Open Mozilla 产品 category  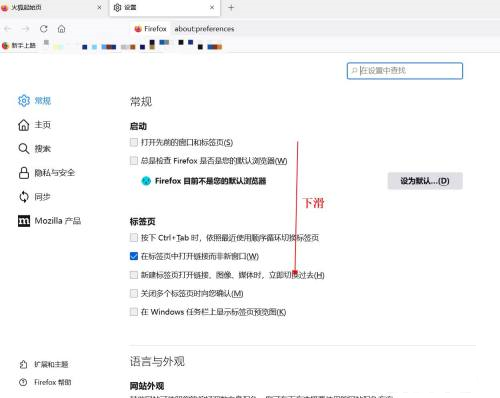pos(49,221)
